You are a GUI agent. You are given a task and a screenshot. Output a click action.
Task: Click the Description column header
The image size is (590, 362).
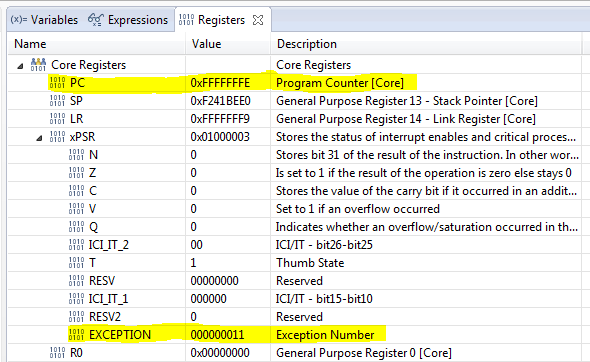pos(426,44)
